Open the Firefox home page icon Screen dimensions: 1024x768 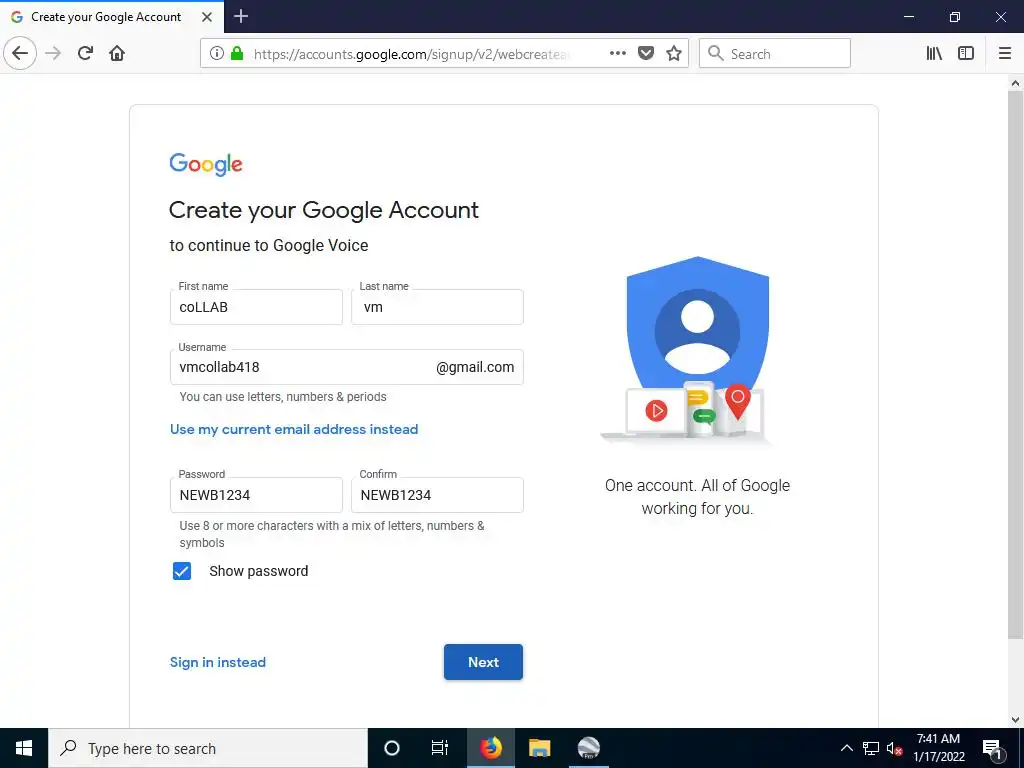tap(117, 54)
